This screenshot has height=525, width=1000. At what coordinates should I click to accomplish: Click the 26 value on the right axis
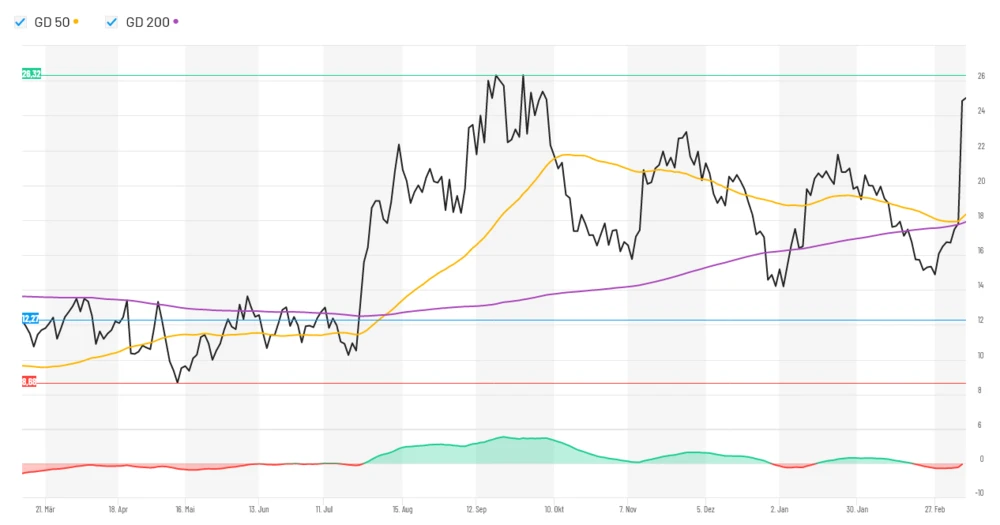click(981, 76)
